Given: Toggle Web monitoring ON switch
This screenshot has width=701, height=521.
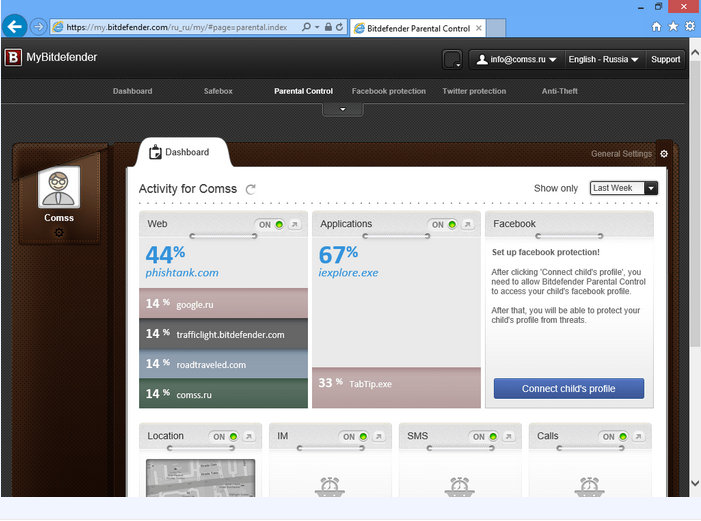Looking at the screenshot, I should coord(271,224).
